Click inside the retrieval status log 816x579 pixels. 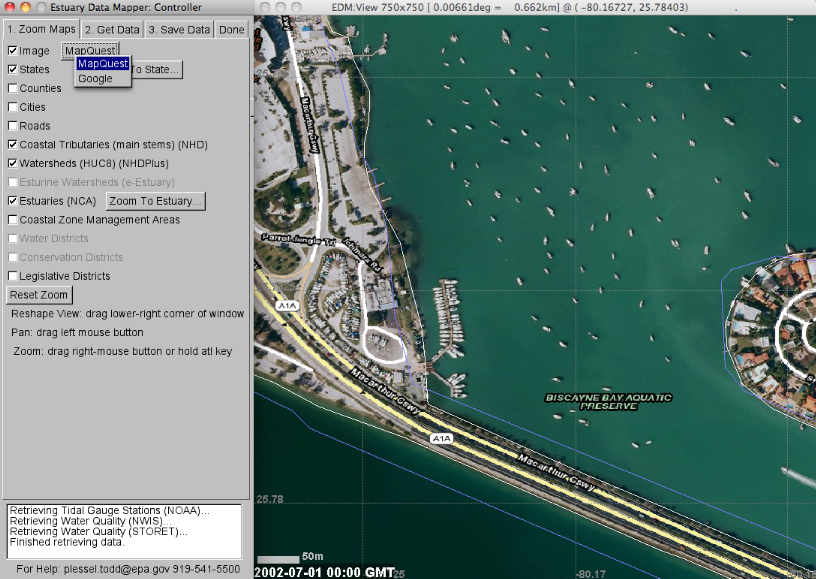coord(120,530)
